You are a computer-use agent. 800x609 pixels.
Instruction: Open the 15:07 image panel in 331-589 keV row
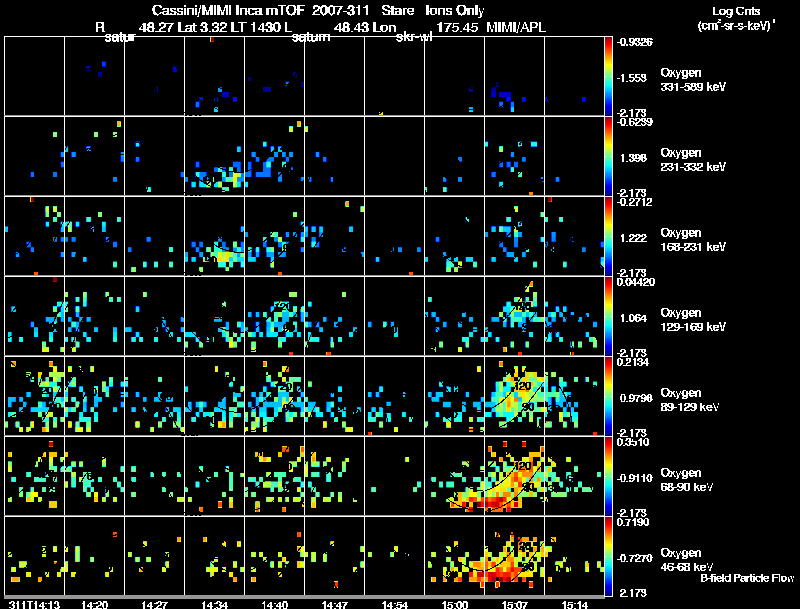[x=514, y=76]
